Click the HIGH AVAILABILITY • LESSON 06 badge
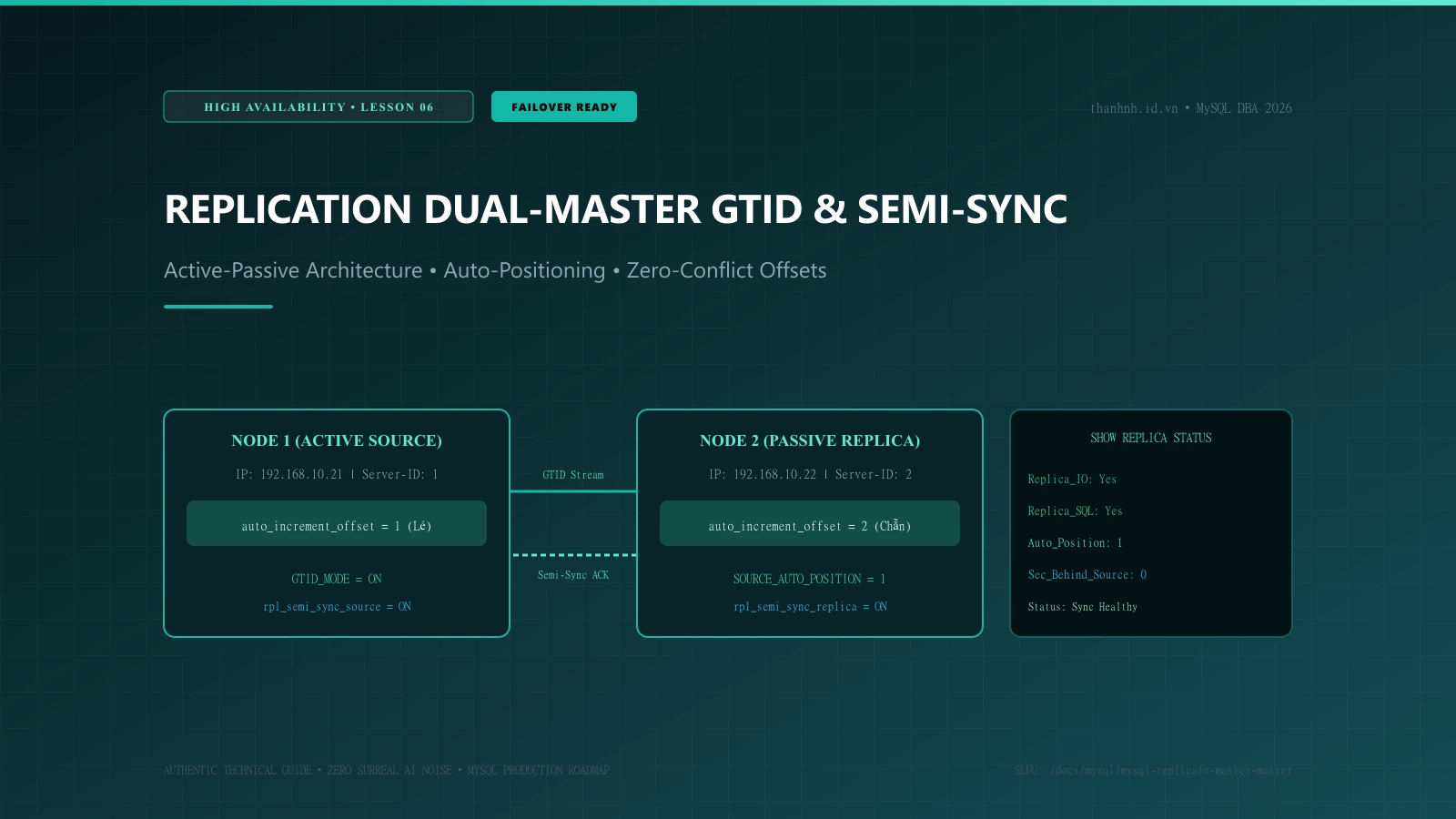The image size is (1456, 819). coord(318,106)
